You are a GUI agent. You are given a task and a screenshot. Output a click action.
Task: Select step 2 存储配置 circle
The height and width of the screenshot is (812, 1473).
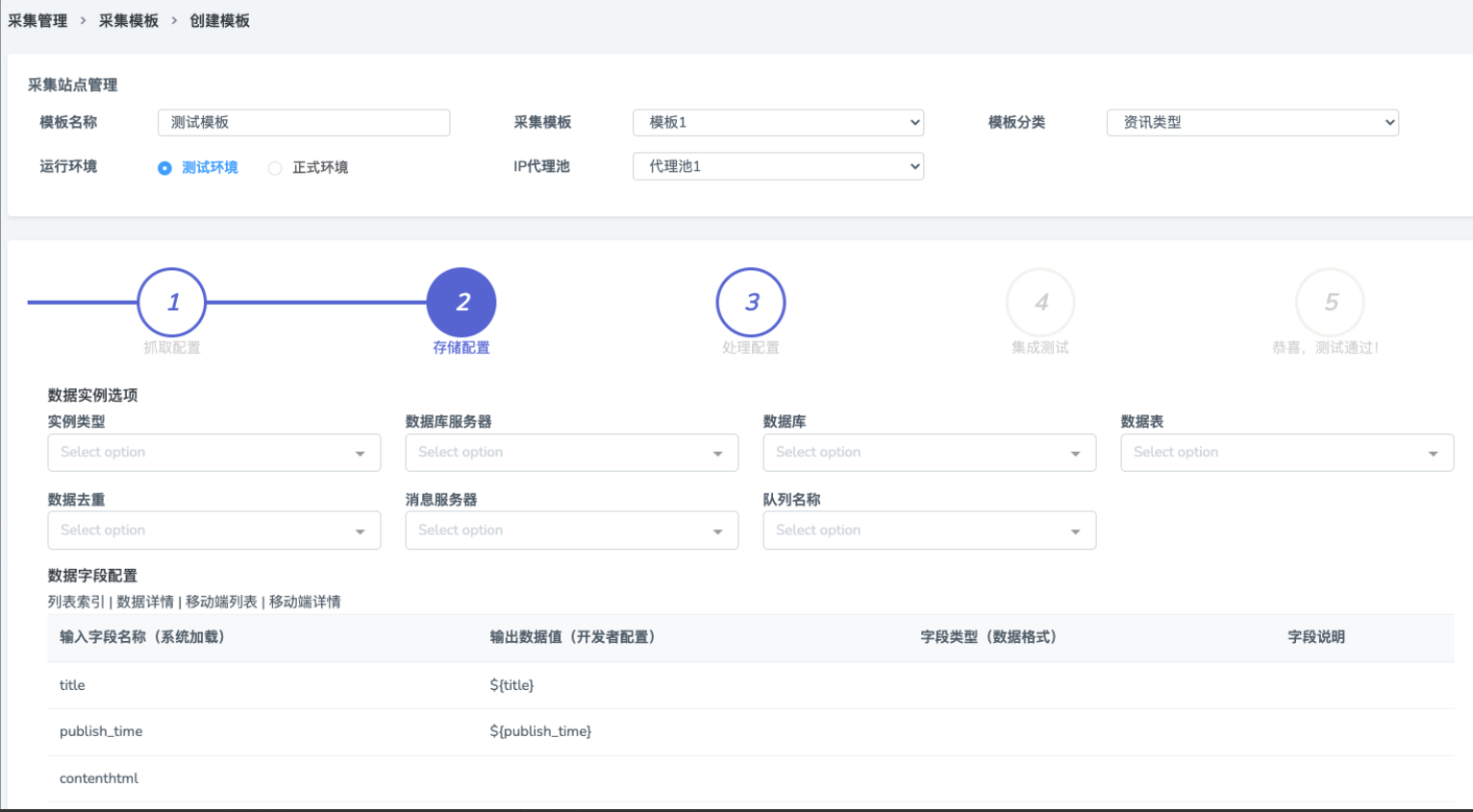[462, 303]
